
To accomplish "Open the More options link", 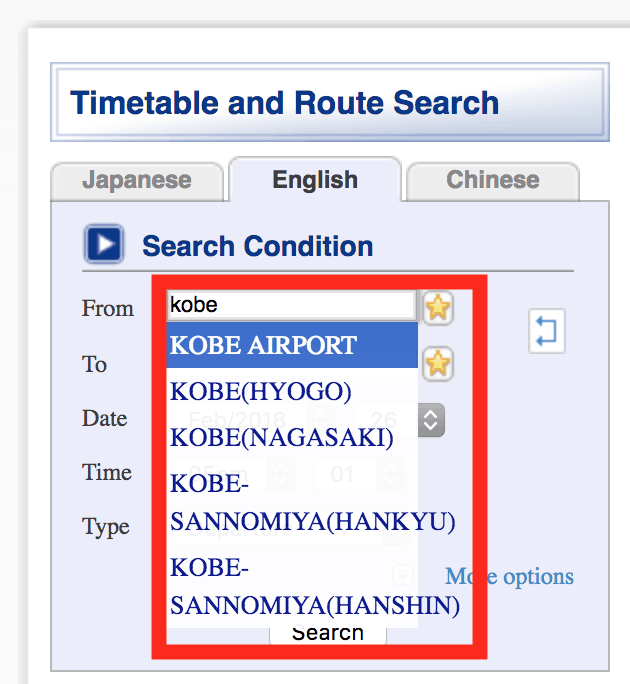I will (510, 577).
